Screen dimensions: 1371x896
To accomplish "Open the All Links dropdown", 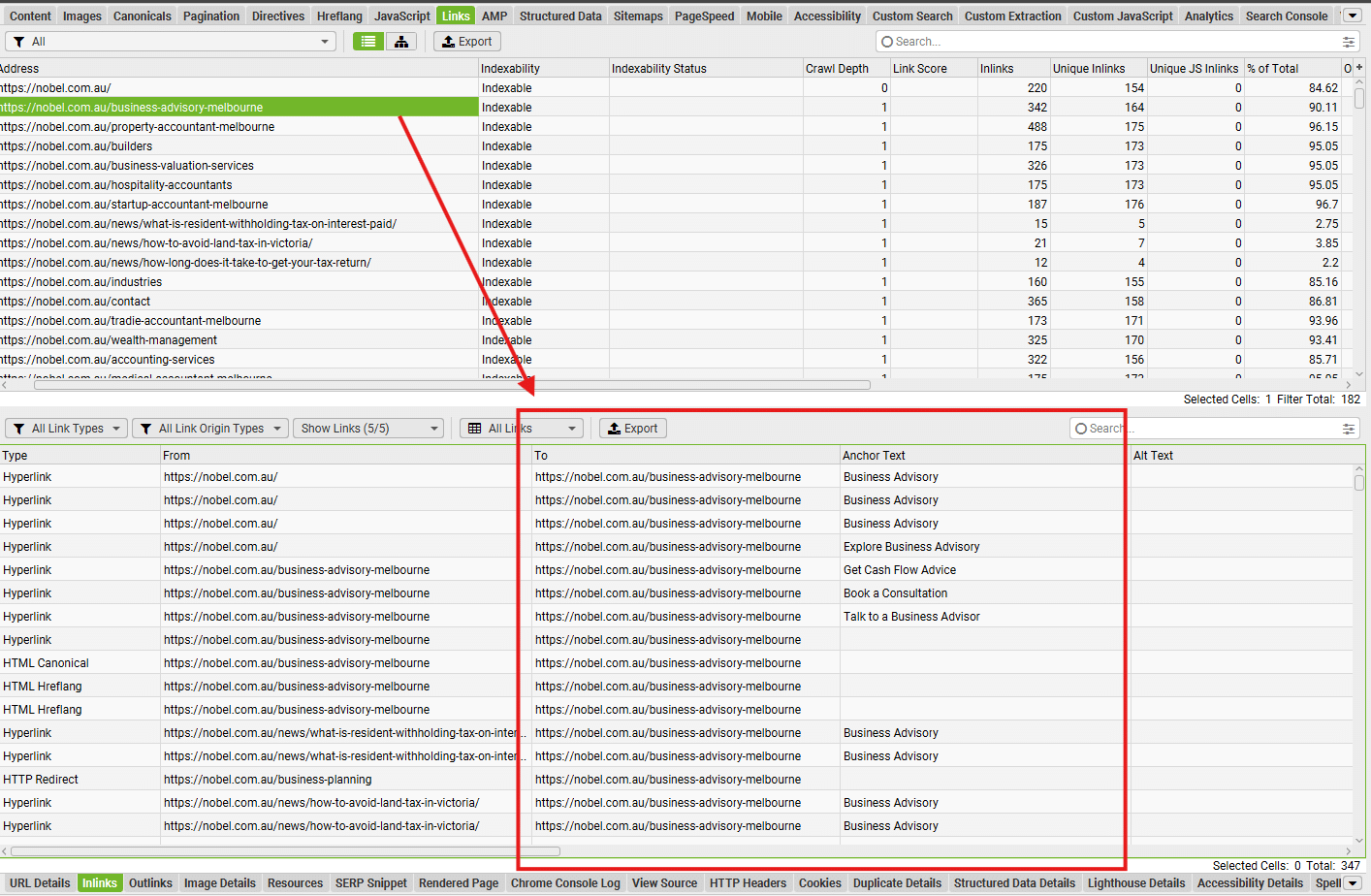I will point(522,429).
